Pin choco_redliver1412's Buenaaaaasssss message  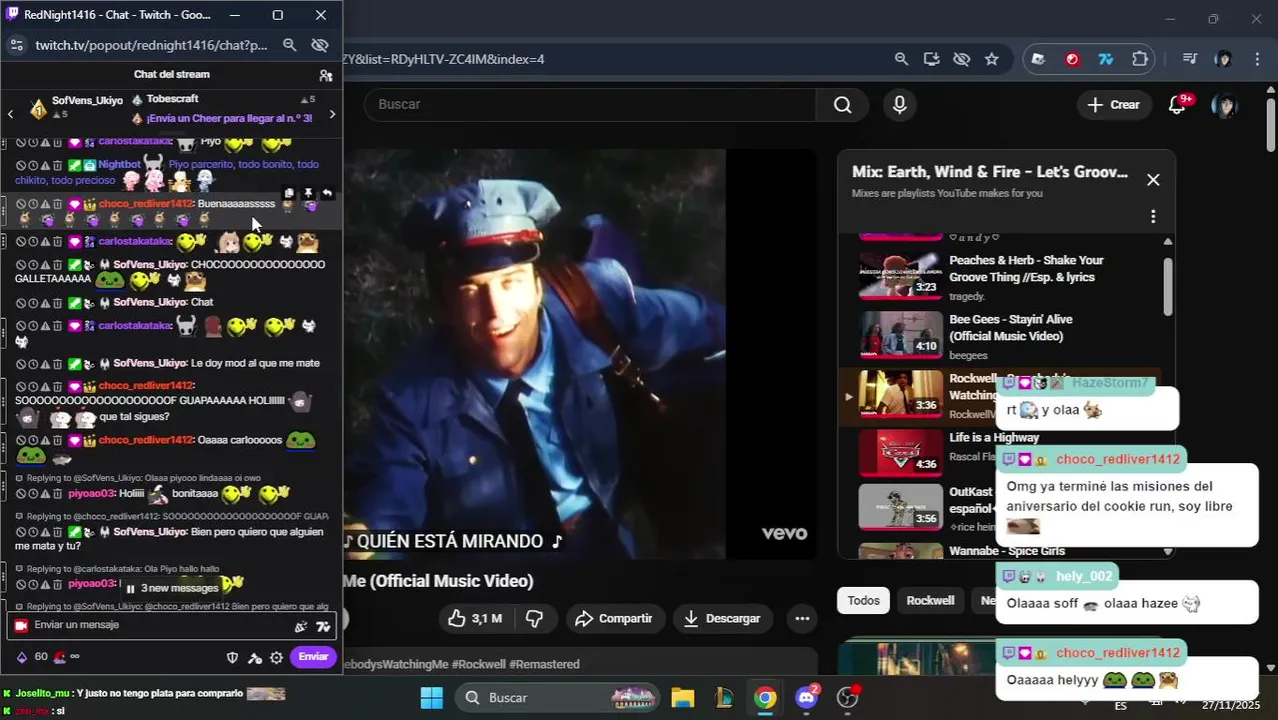(308, 193)
